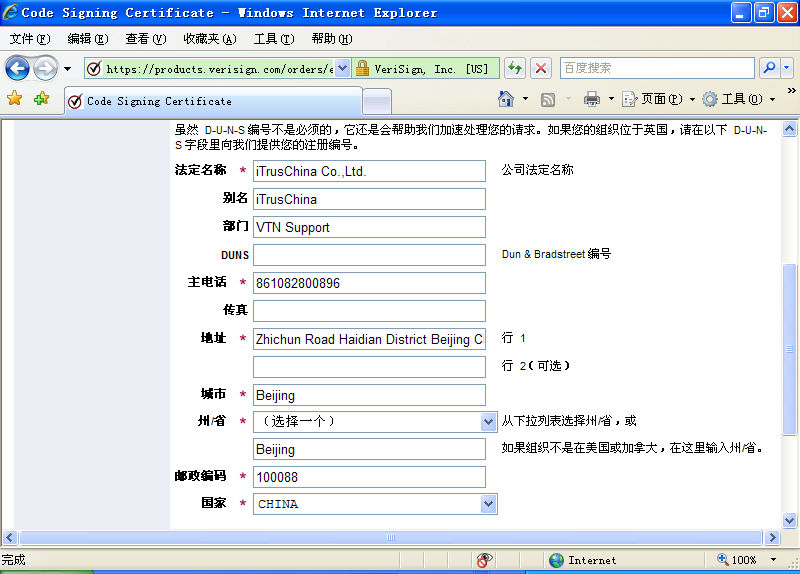
Task: Open the 州/省 state selection dropdown
Action: point(488,422)
